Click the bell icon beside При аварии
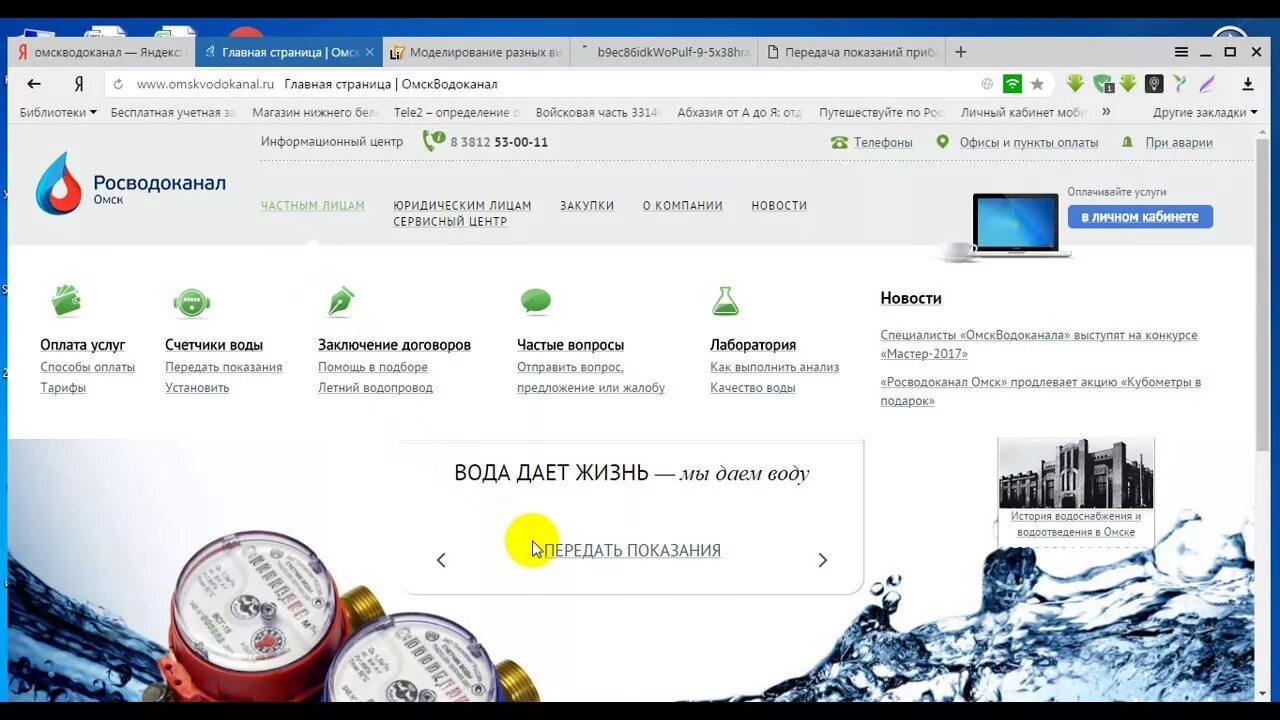The image size is (1280, 720). tap(1127, 142)
